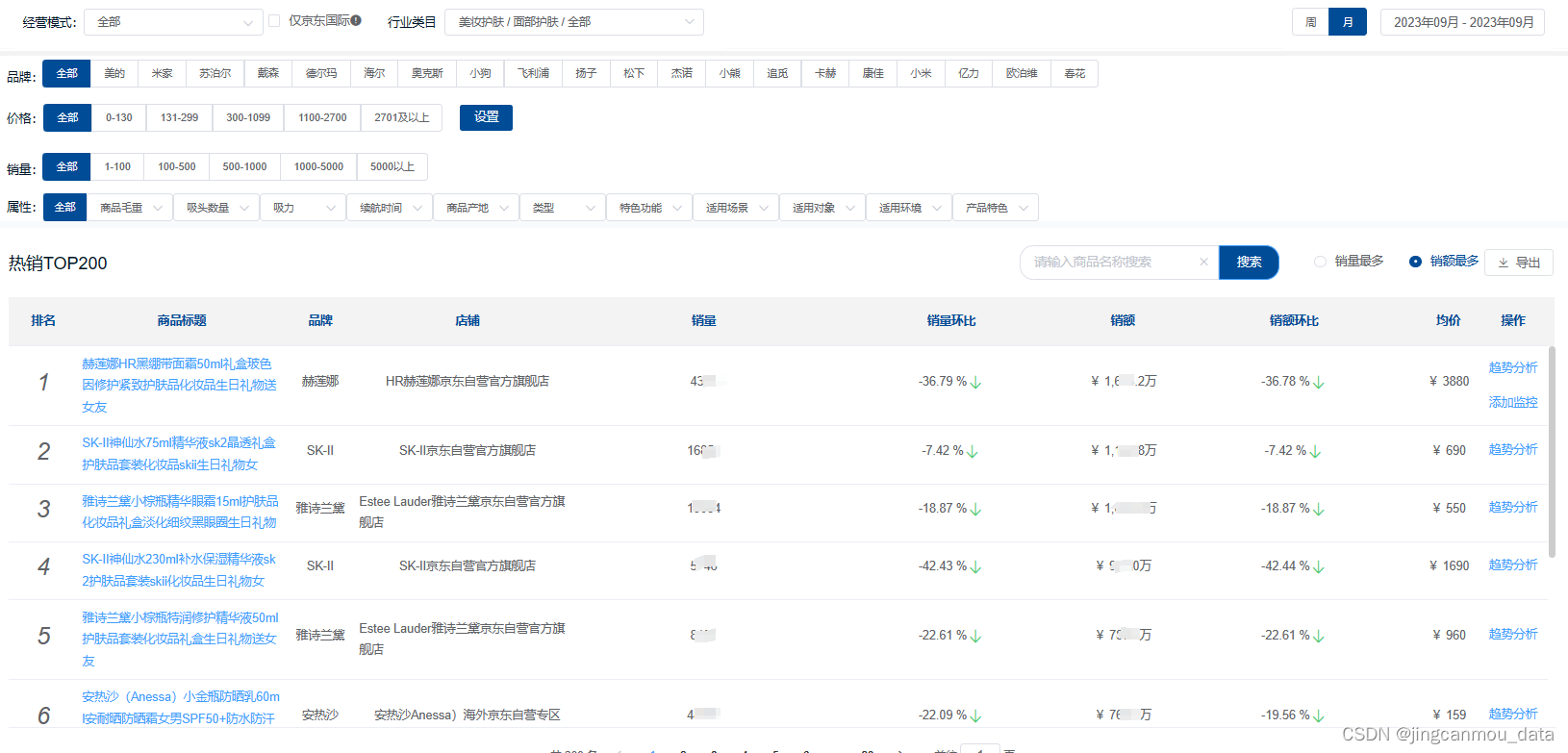Select the 0-130 price filter

click(x=119, y=117)
